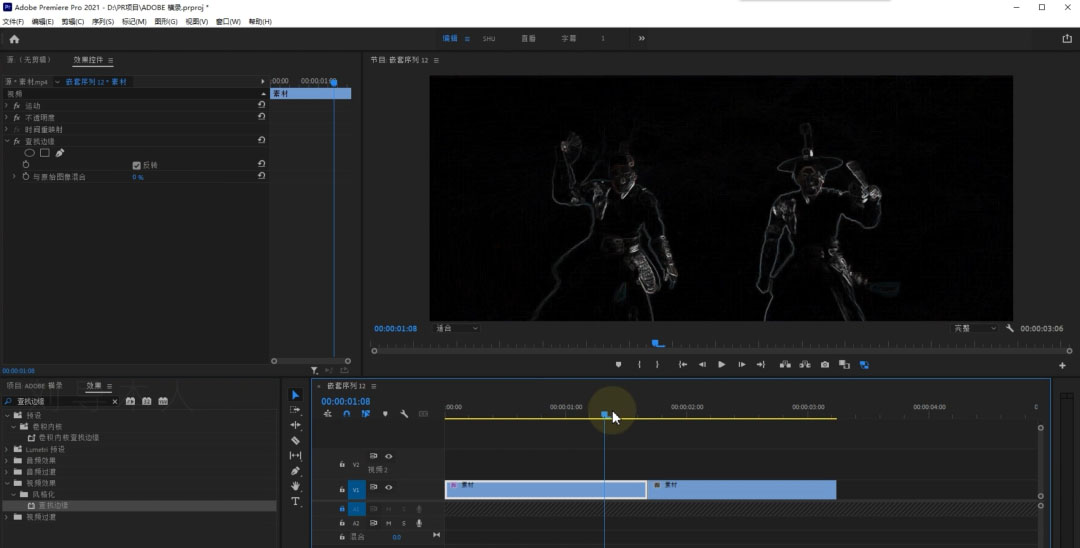
Task: Switch to 项目: ADOBE panel tab
Action: [35, 386]
